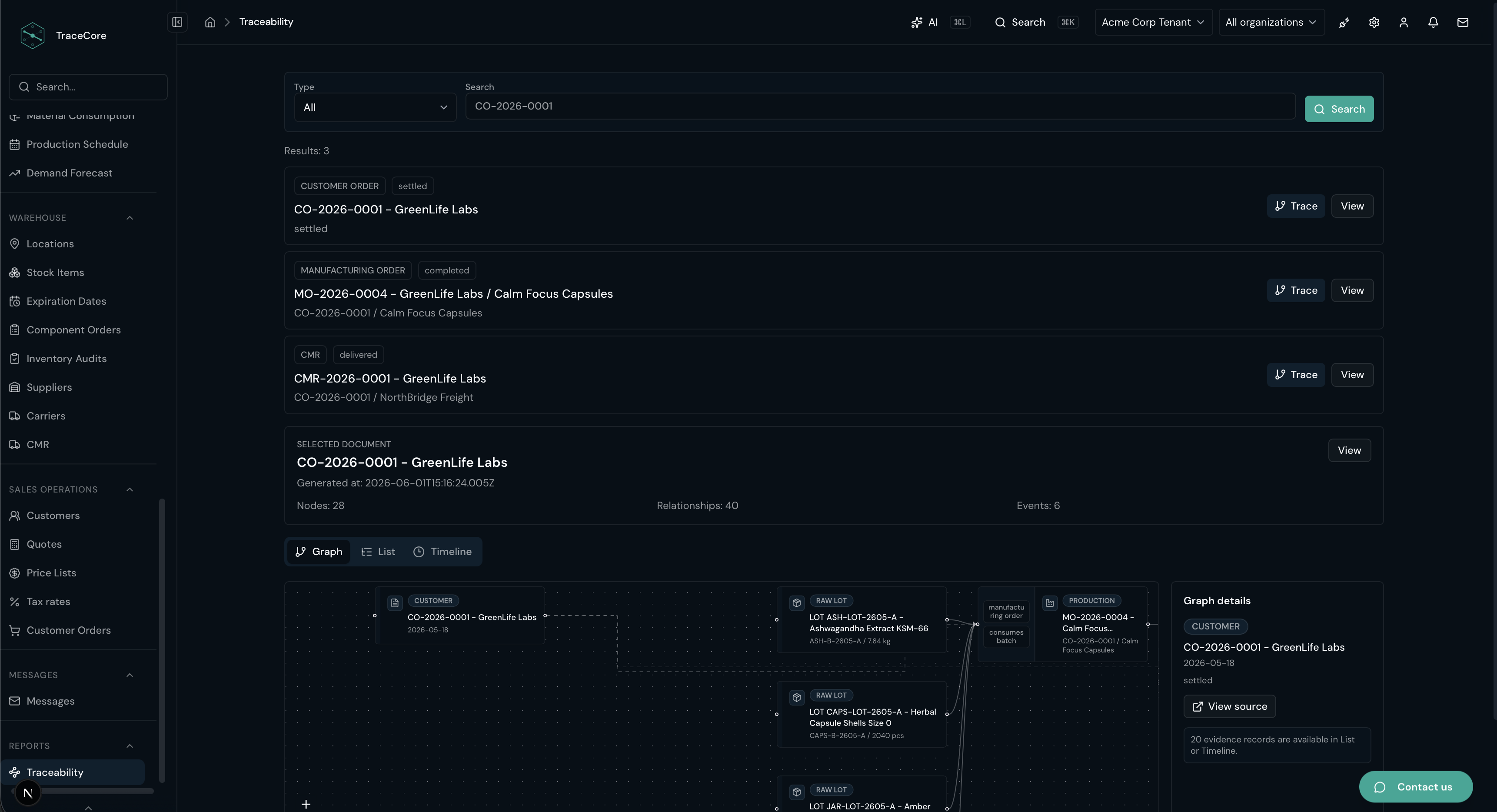Open the Acme Corp Tenant dropdown
The image size is (1497, 812).
click(1153, 22)
